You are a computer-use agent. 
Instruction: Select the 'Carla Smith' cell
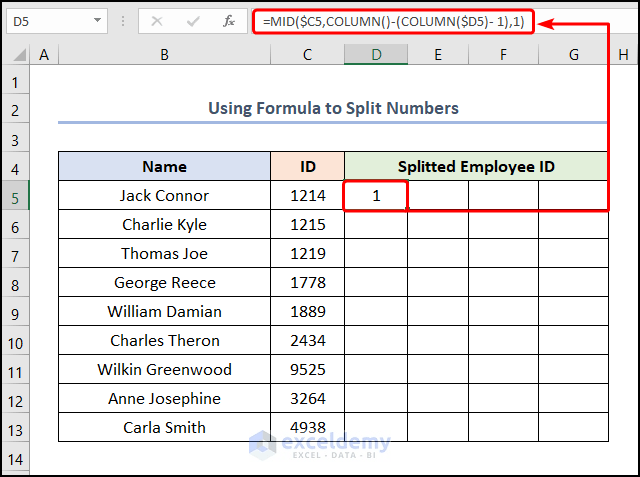point(164,427)
